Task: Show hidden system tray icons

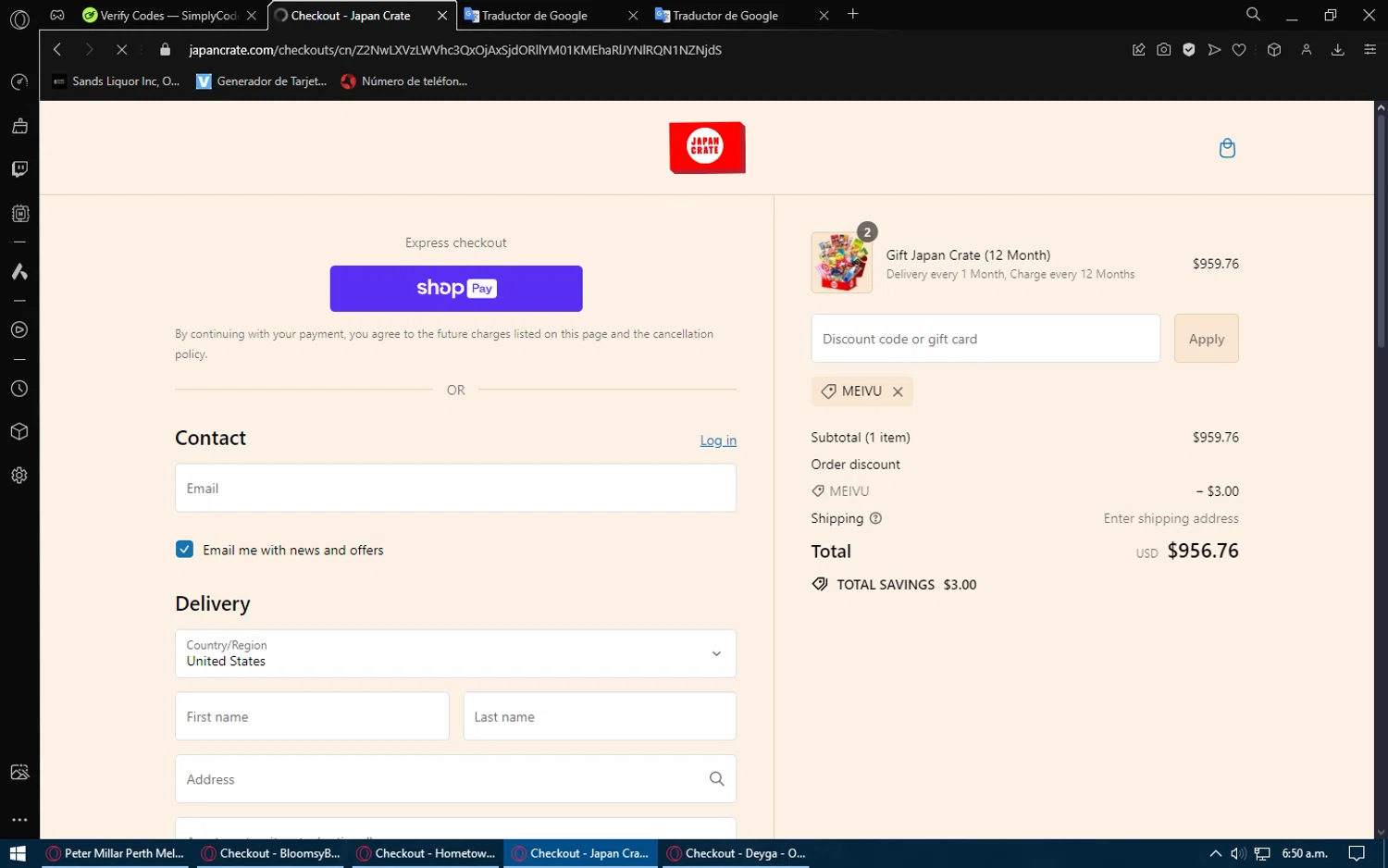Action: [1216, 853]
